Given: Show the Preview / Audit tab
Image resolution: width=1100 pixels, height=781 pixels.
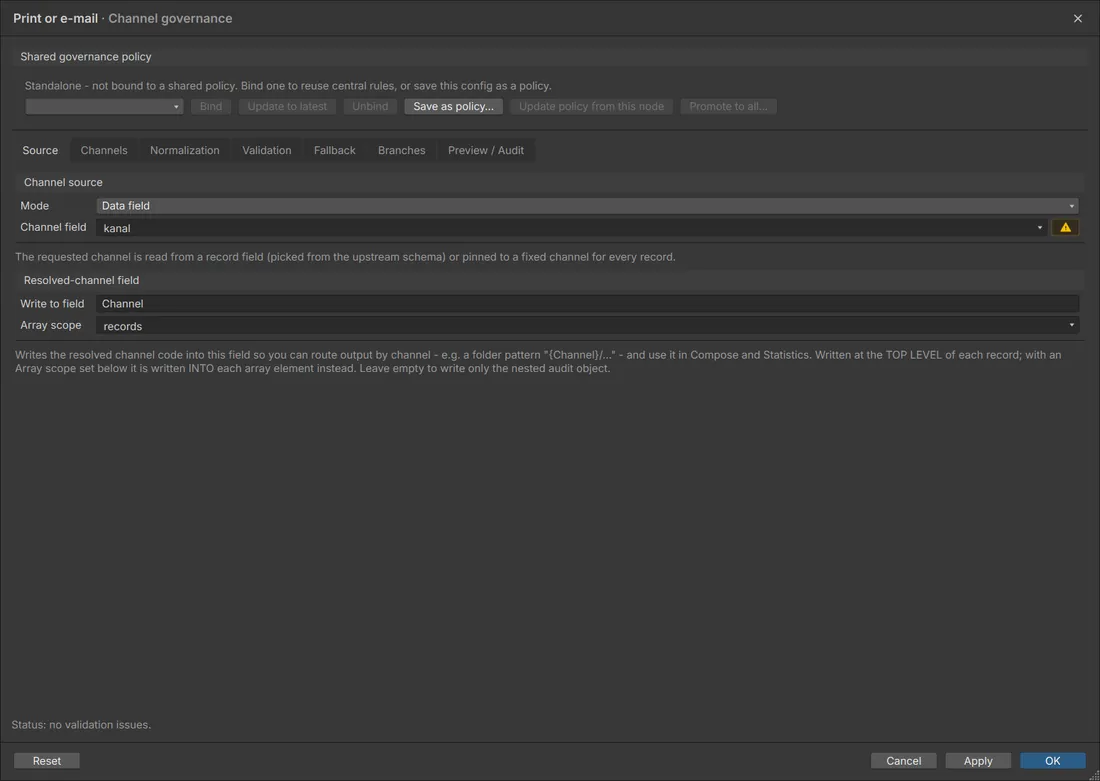Looking at the screenshot, I should coord(485,150).
